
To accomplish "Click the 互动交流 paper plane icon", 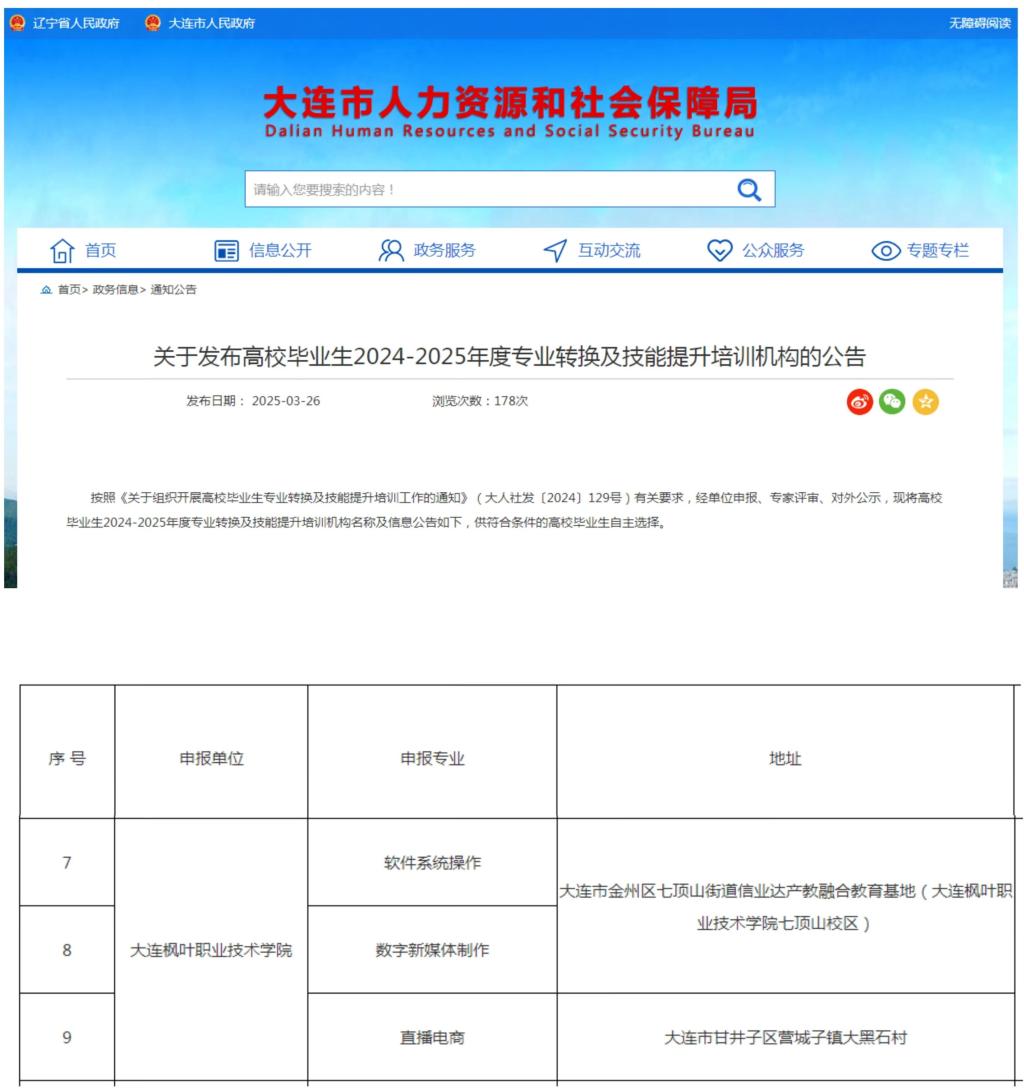I will (x=555, y=251).
